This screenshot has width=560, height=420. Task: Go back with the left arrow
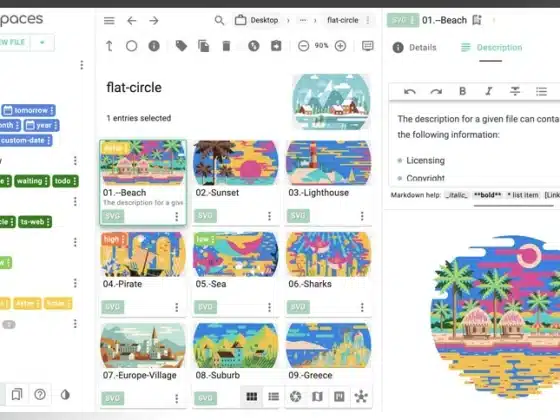(132, 21)
